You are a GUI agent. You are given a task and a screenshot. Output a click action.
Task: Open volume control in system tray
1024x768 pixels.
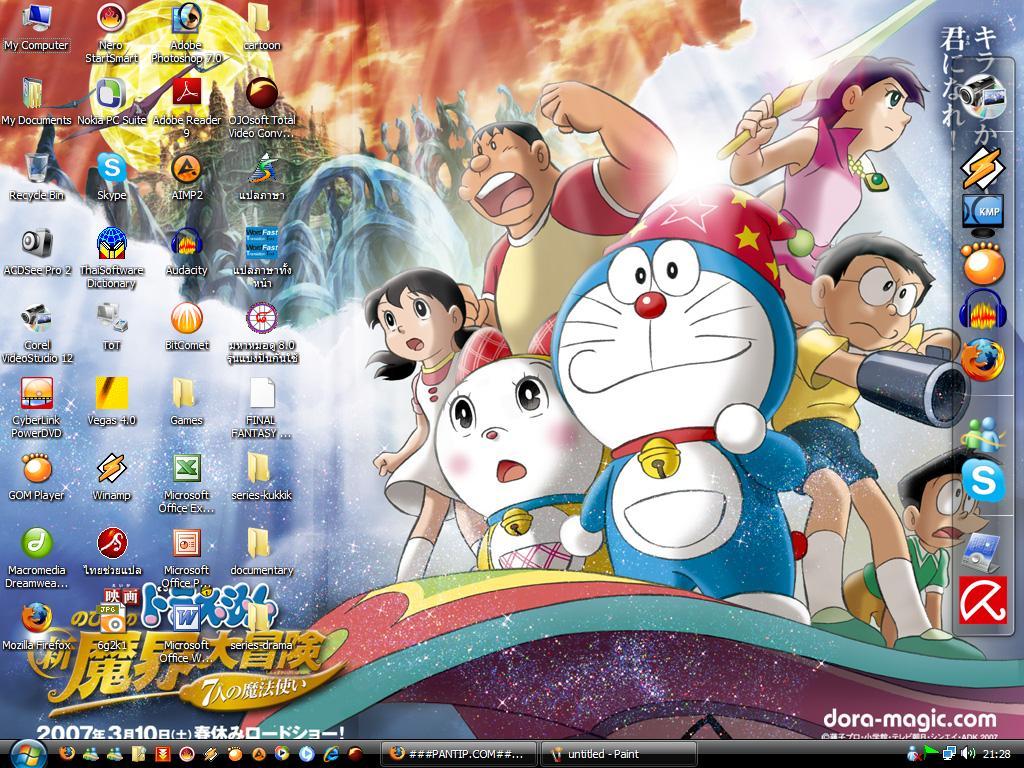[968, 754]
